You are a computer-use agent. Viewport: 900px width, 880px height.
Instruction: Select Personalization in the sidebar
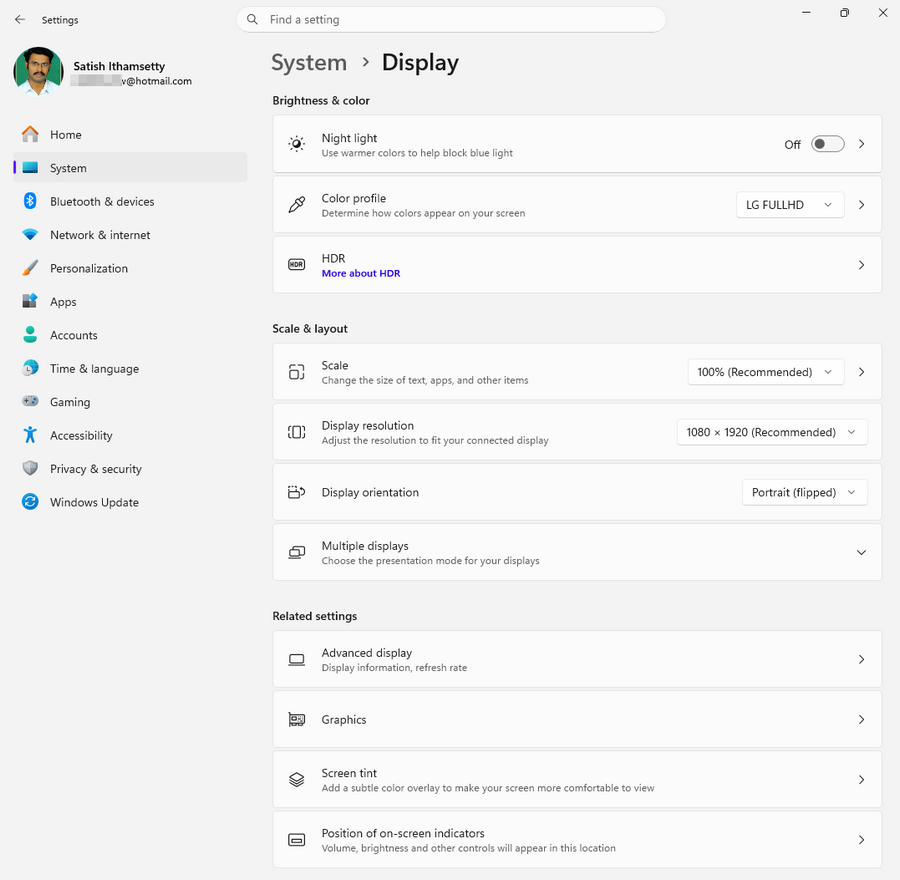(130, 268)
